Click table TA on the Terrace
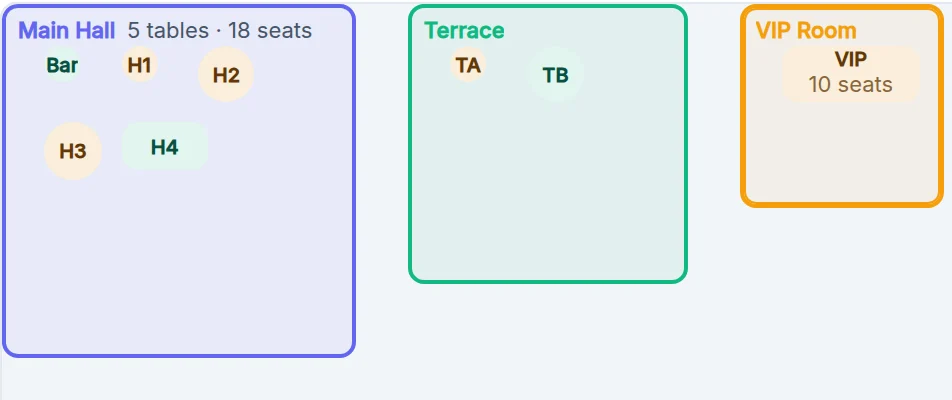The image size is (952, 400). tap(468, 64)
